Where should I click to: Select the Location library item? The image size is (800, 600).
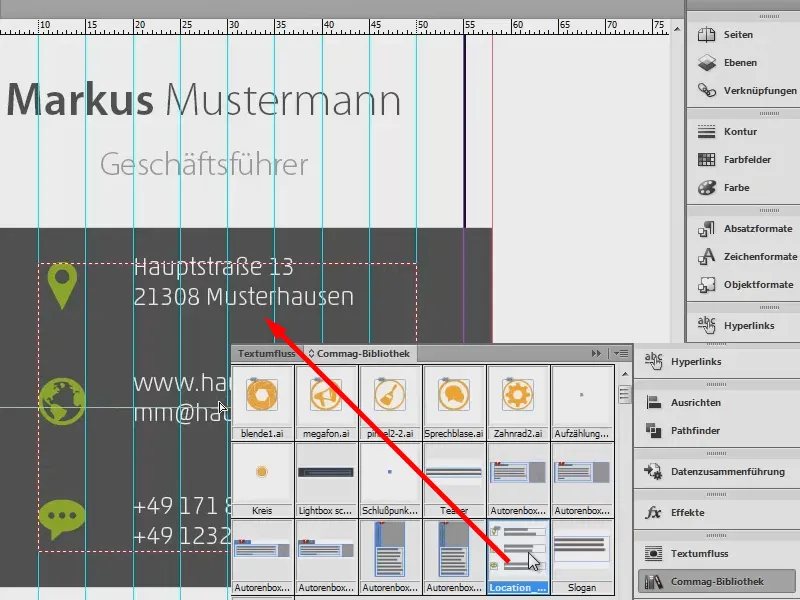(x=518, y=557)
